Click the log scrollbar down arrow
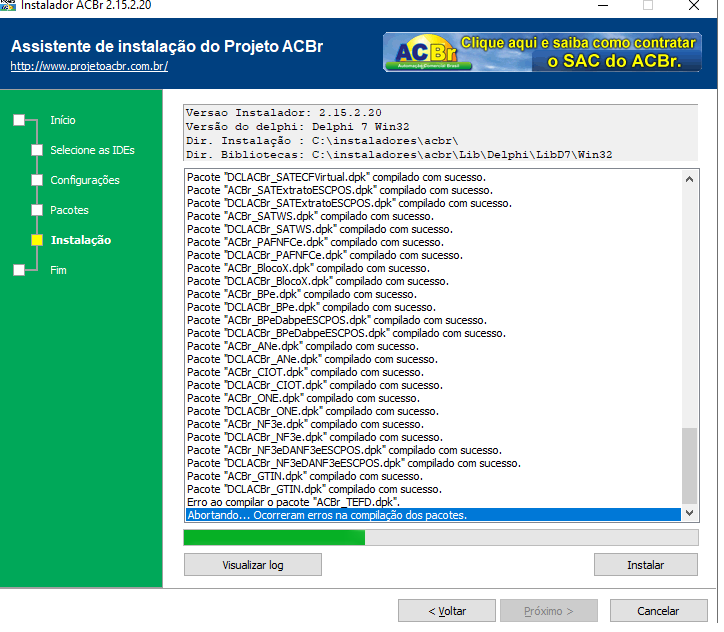This screenshot has width=724, height=632. 689,512
